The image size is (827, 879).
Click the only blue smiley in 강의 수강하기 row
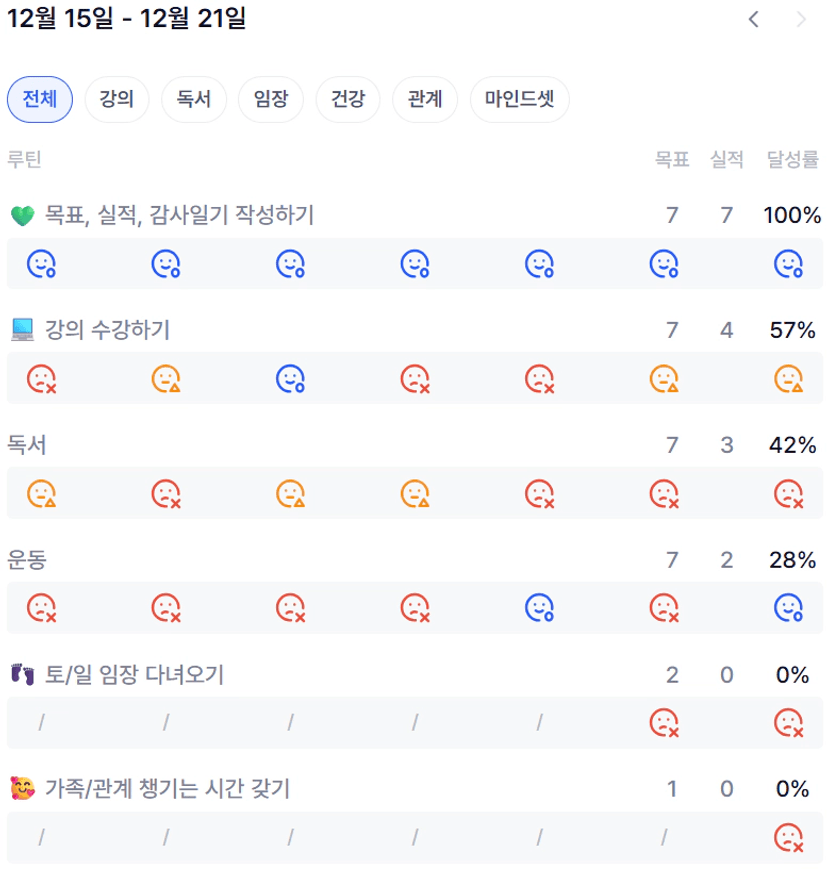291,379
